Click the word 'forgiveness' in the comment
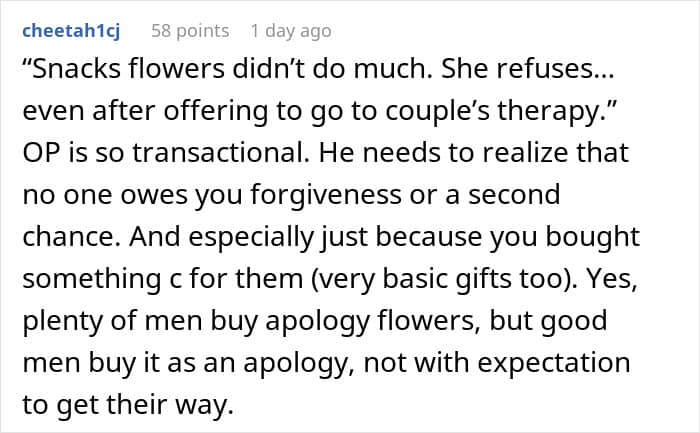This screenshot has width=700, height=433. [326, 195]
